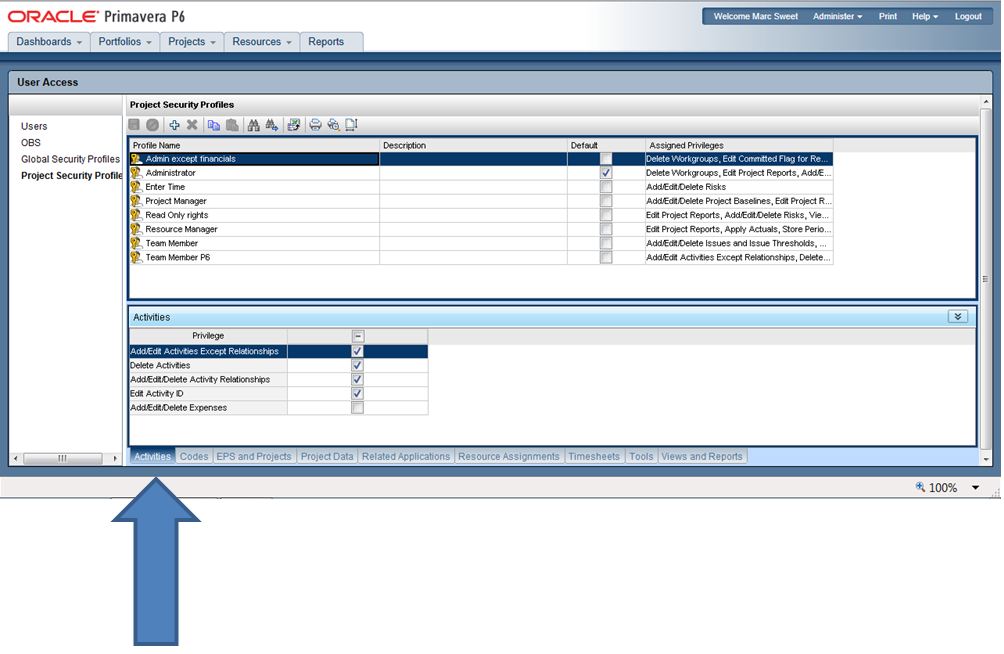This screenshot has height=654, width=1004.
Task: Switch to EPS and Projects tab
Action: 254,456
